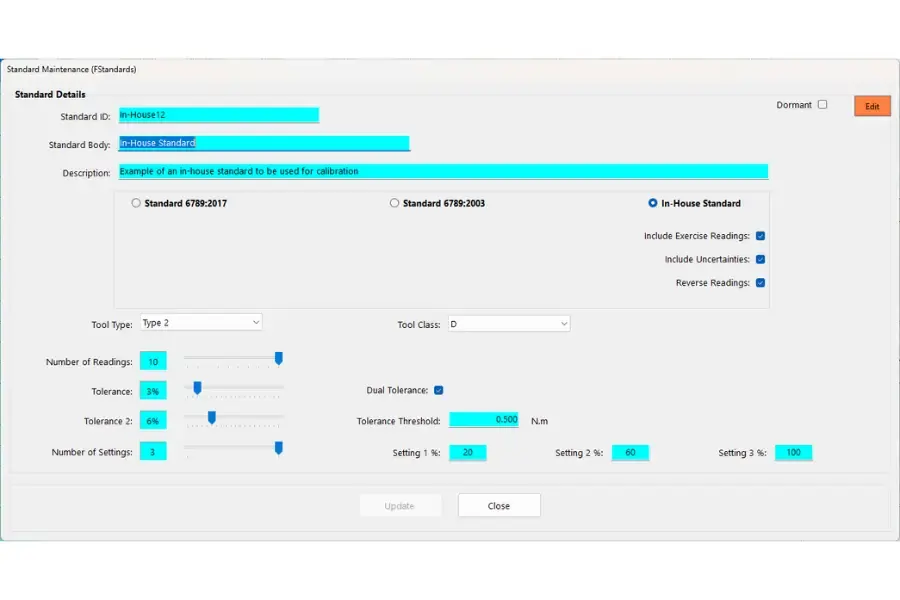Click the Number of Readings slider handle
Screen dimensions: 900x600
tap(279, 358)
